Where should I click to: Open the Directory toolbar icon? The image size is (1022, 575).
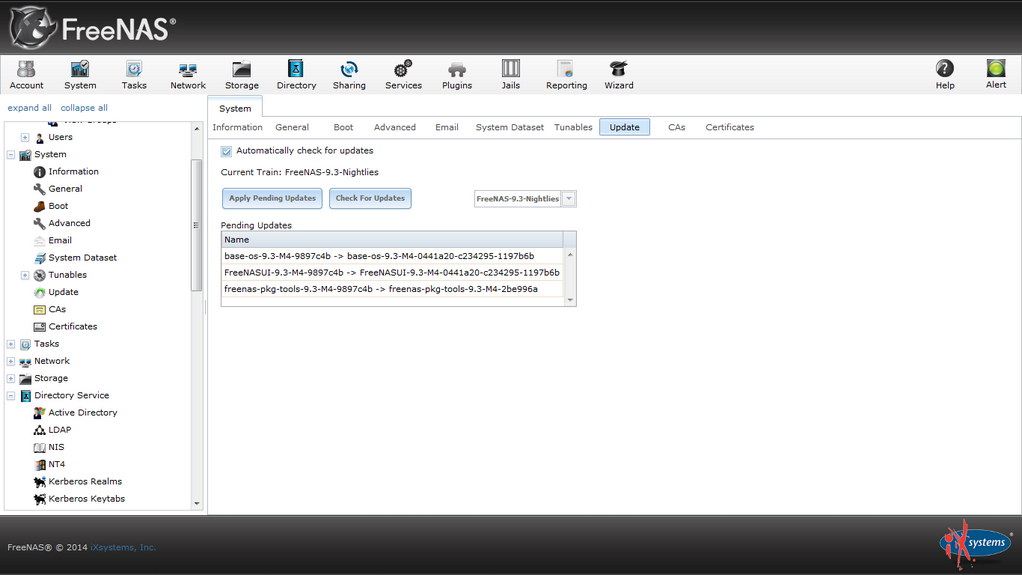pos(296,74)
